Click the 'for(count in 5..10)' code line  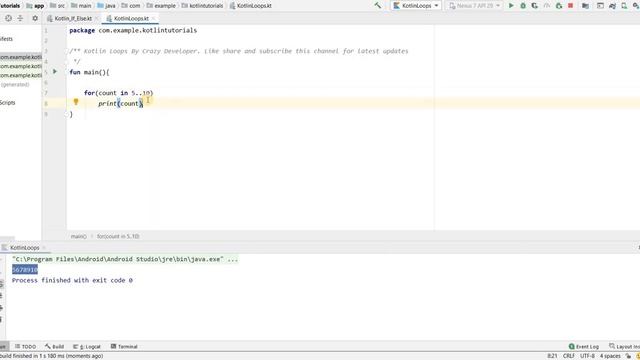click(x=118, y=93)
